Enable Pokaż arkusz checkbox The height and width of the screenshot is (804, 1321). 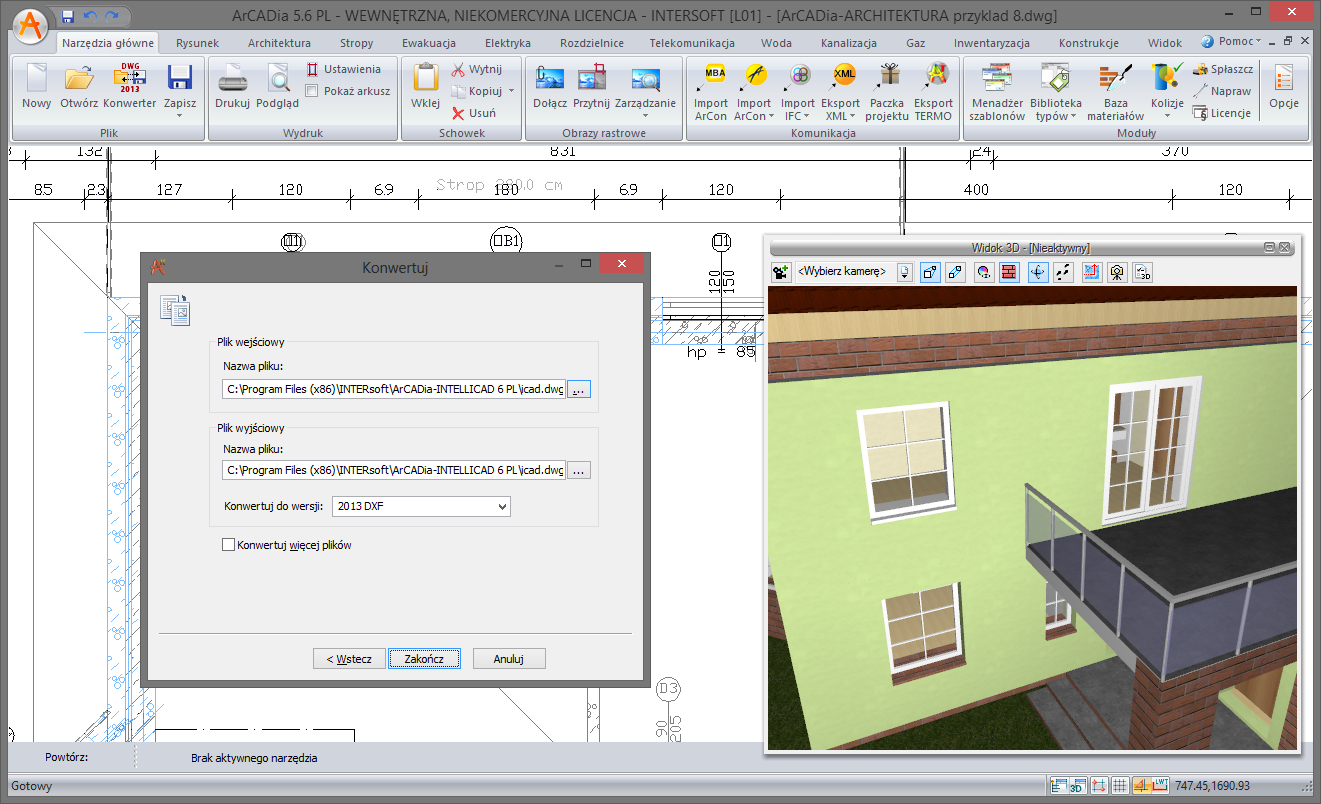(312, 91)
